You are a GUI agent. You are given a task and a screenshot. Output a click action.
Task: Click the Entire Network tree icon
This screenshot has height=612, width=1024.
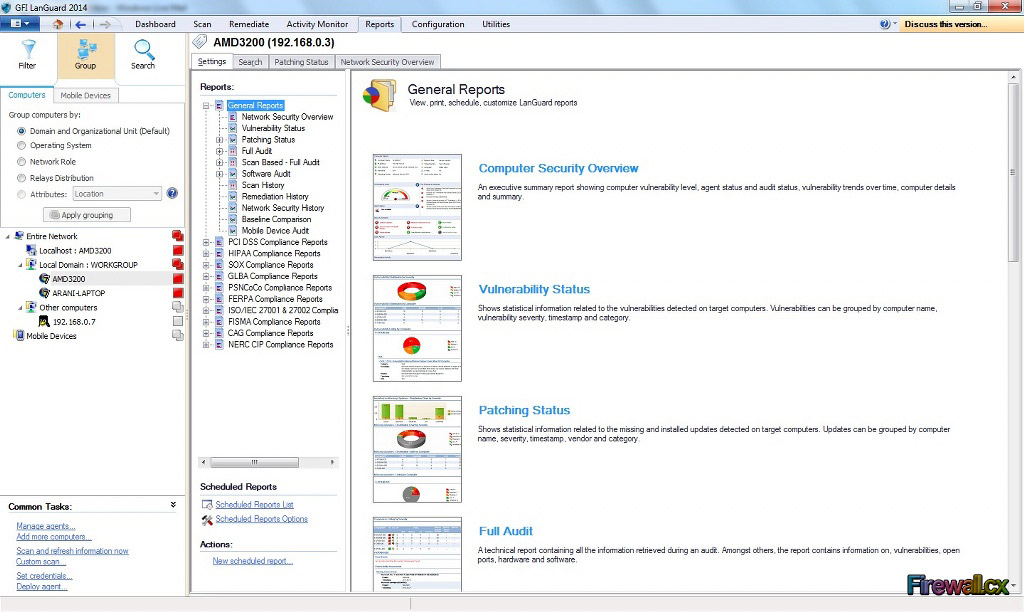19,236
